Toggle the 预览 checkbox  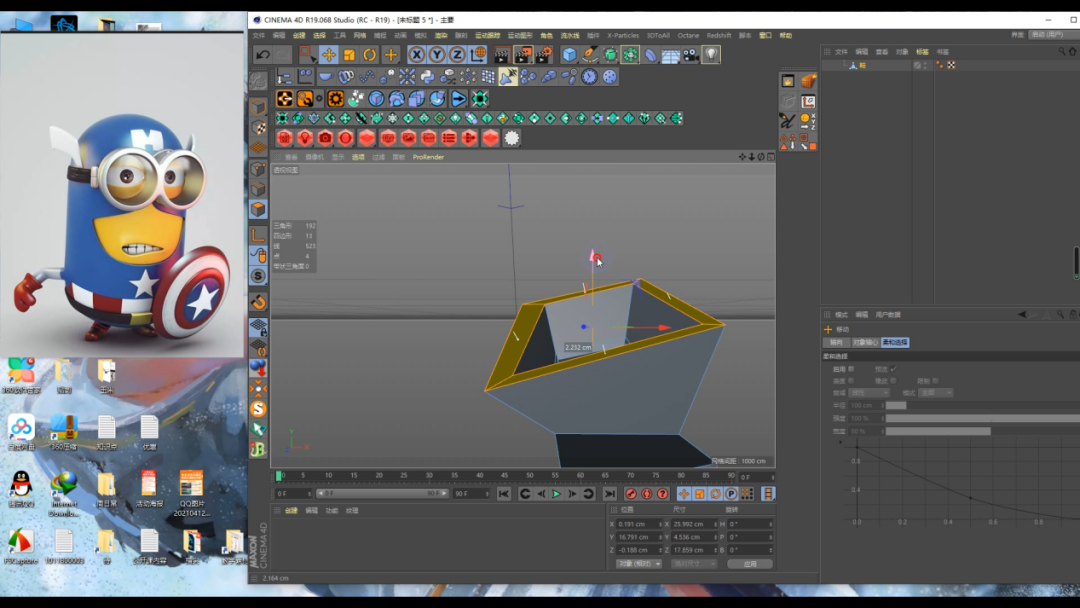tap(893, 369)
